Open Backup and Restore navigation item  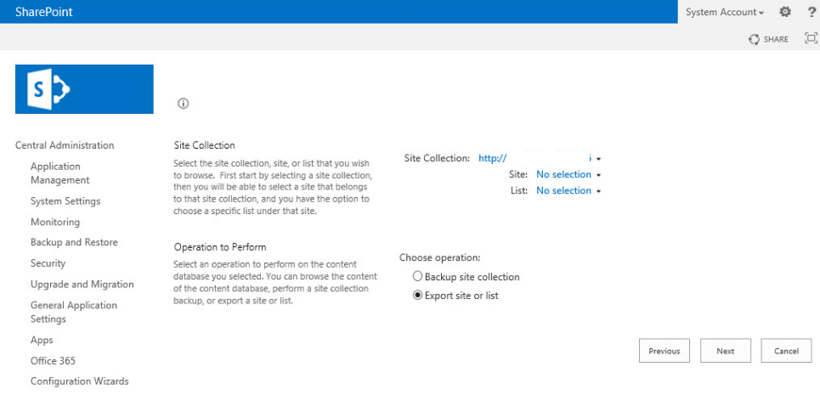pyautogui.click(x=74, y=242)
